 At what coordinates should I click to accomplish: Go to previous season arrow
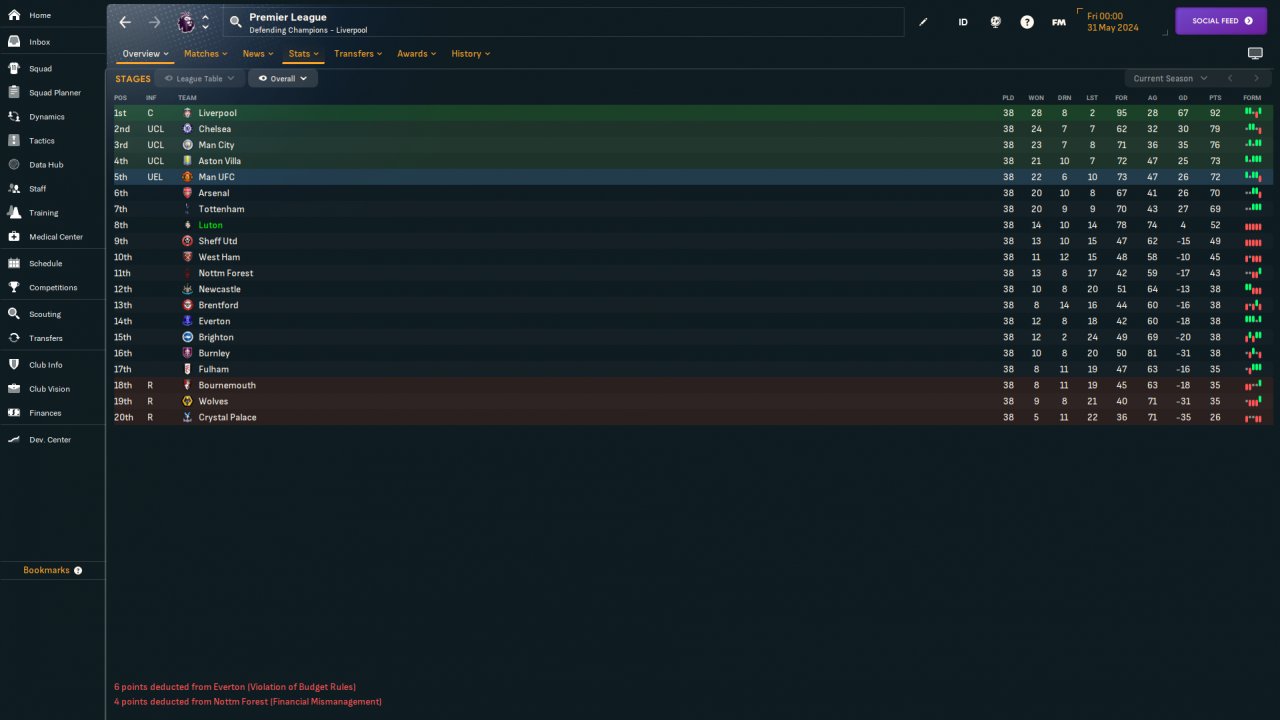[x=1230, y=78]
